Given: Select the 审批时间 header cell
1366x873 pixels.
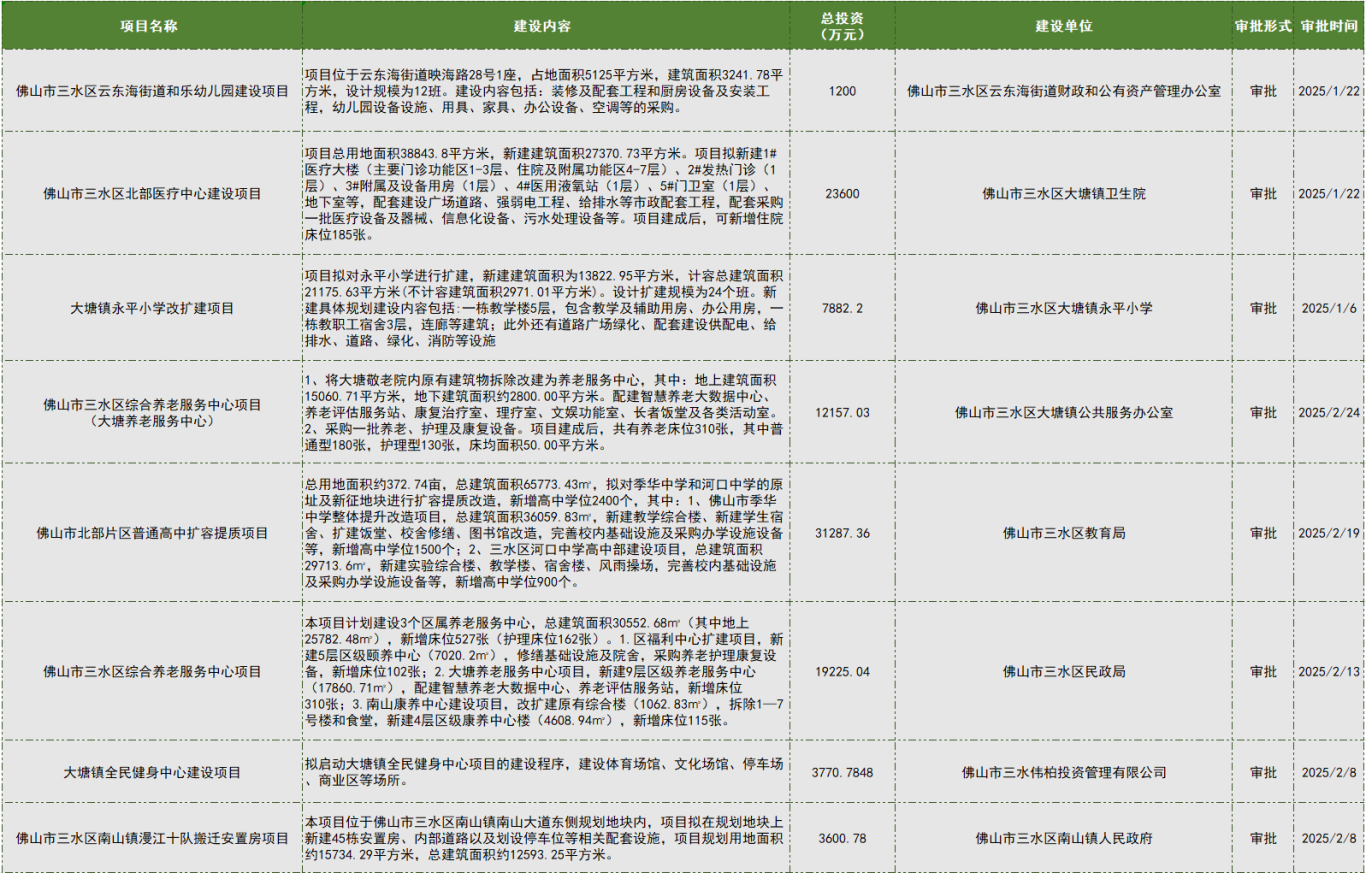Looking at the screenshot, I should 1329,26.
